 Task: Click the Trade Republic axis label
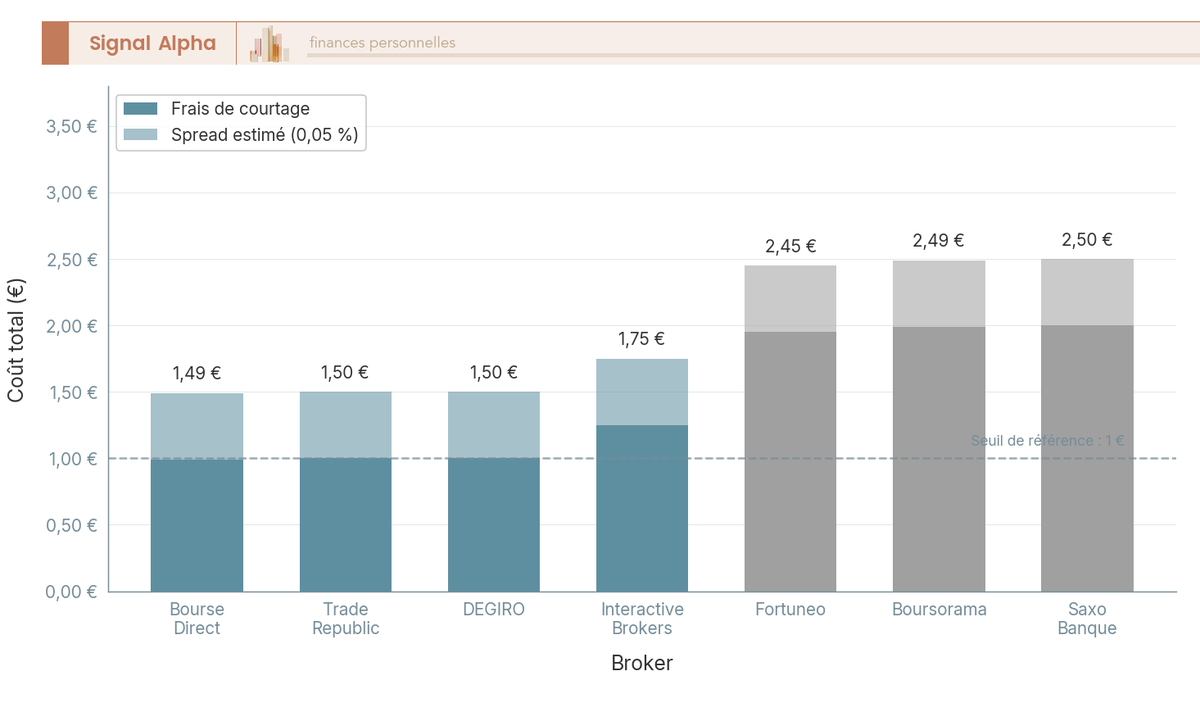click(x=345, y=619)
